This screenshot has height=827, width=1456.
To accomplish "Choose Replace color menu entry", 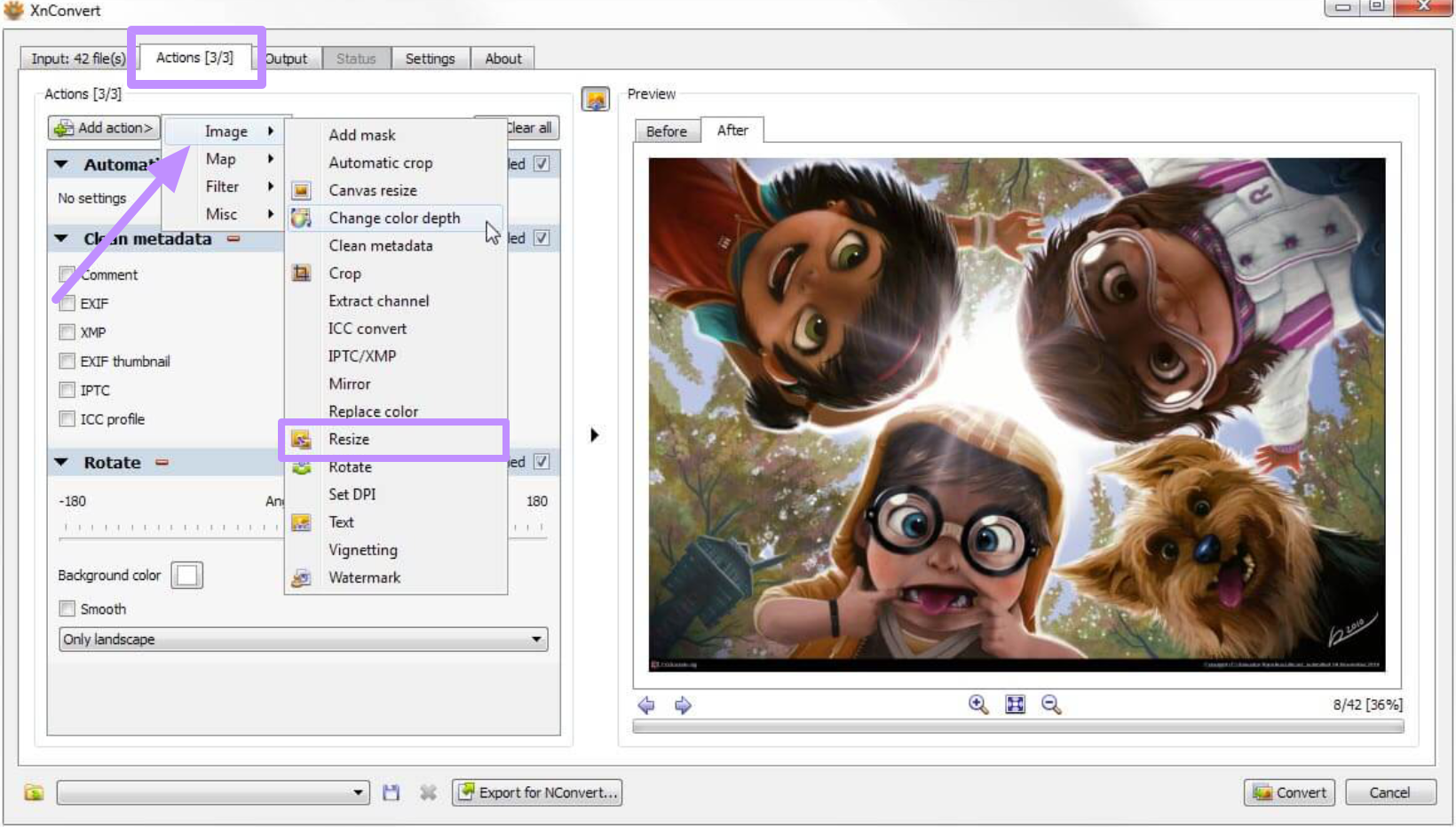I will coord(395,411).
